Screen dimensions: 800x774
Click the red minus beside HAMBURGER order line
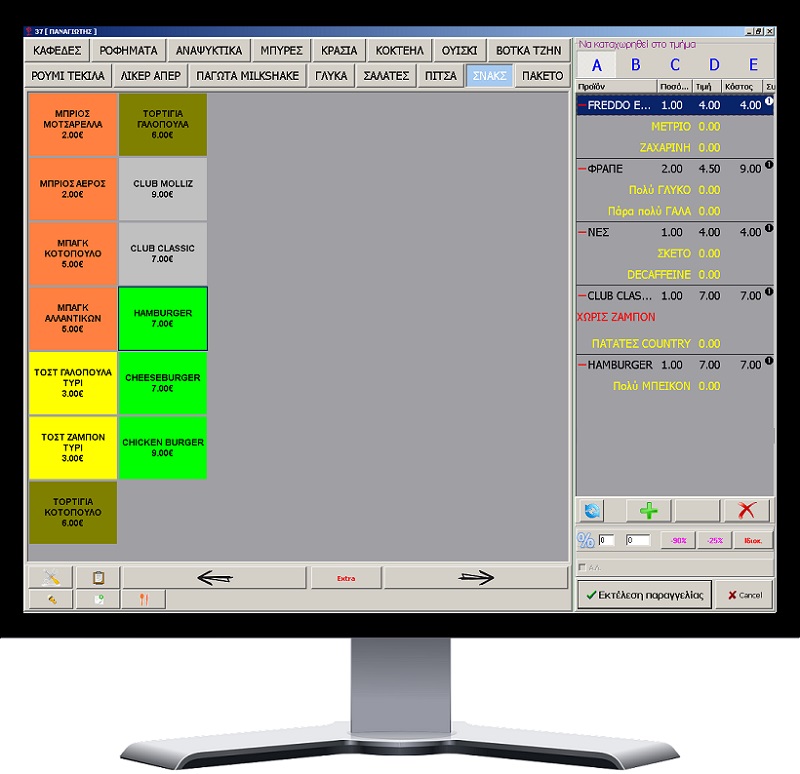582,365
